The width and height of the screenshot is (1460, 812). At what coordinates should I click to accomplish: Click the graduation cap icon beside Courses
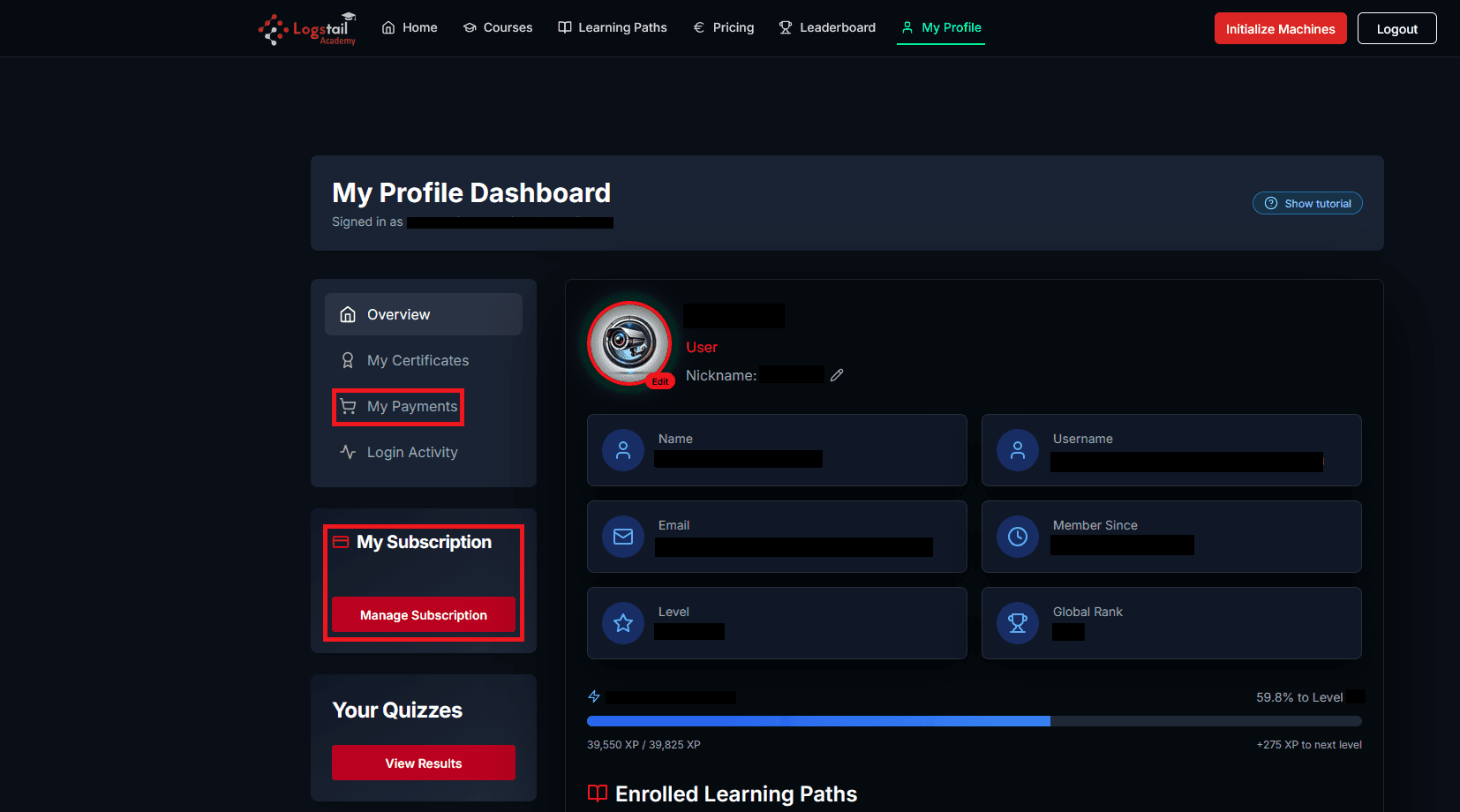pyautogui.click(x=470, y=27)
